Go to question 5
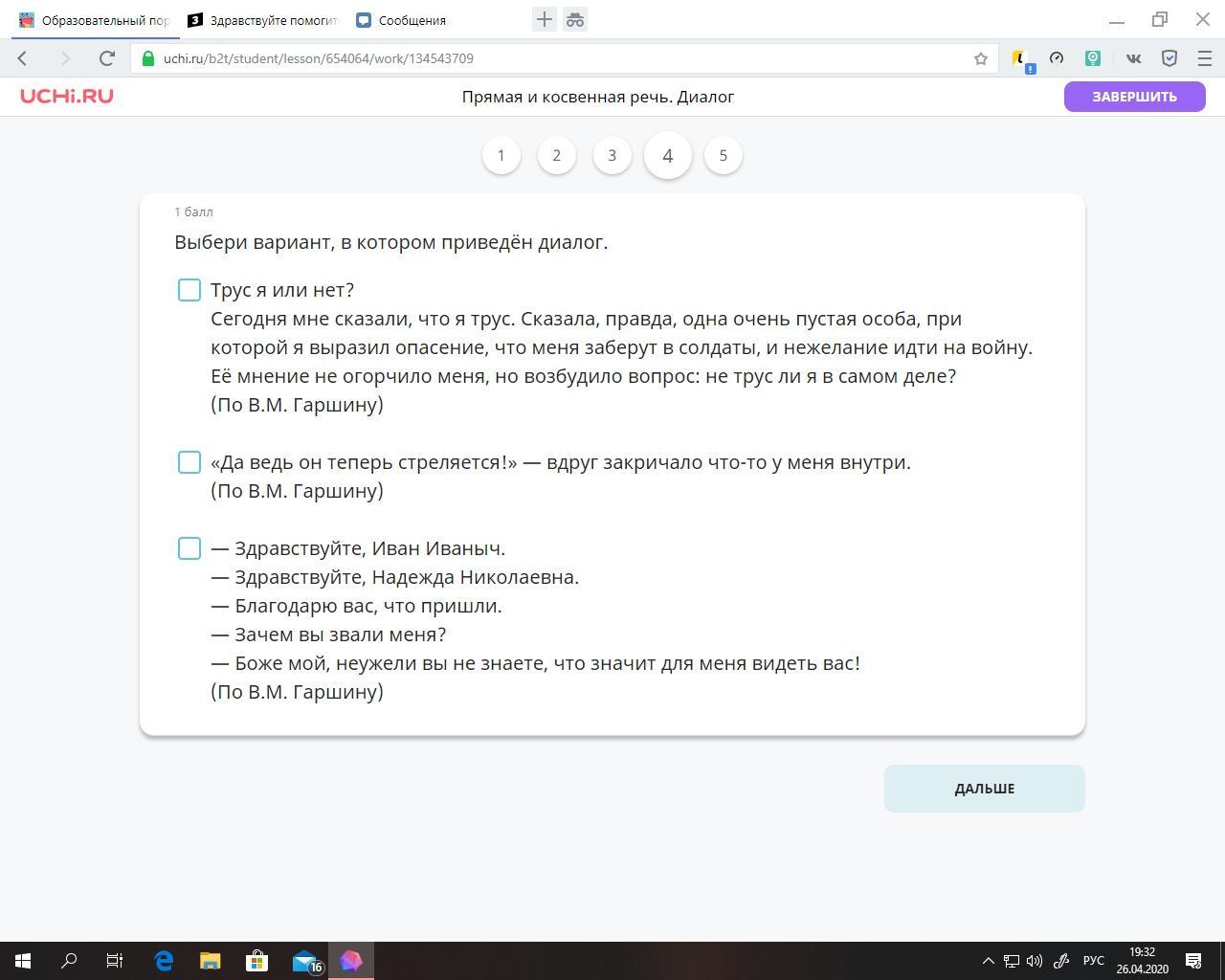 (724, 155)
